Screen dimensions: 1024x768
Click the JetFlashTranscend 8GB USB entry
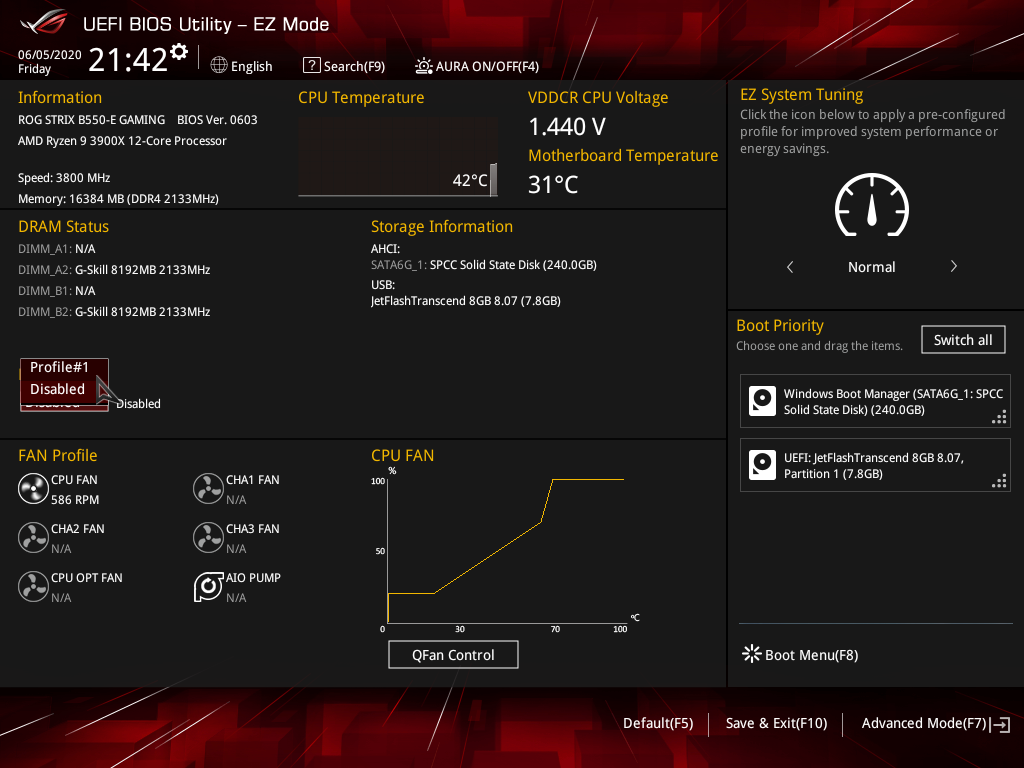(x=466, y=300)
